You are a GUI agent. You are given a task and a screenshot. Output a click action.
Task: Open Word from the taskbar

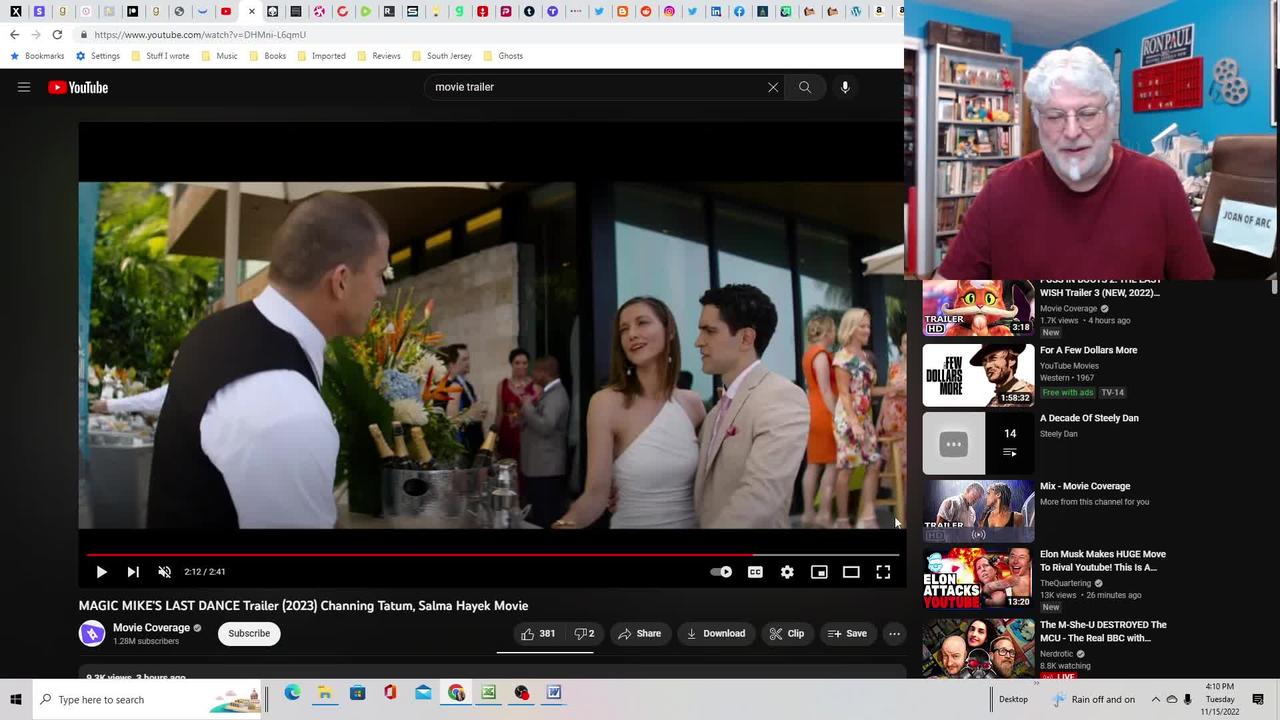(554, 692)
